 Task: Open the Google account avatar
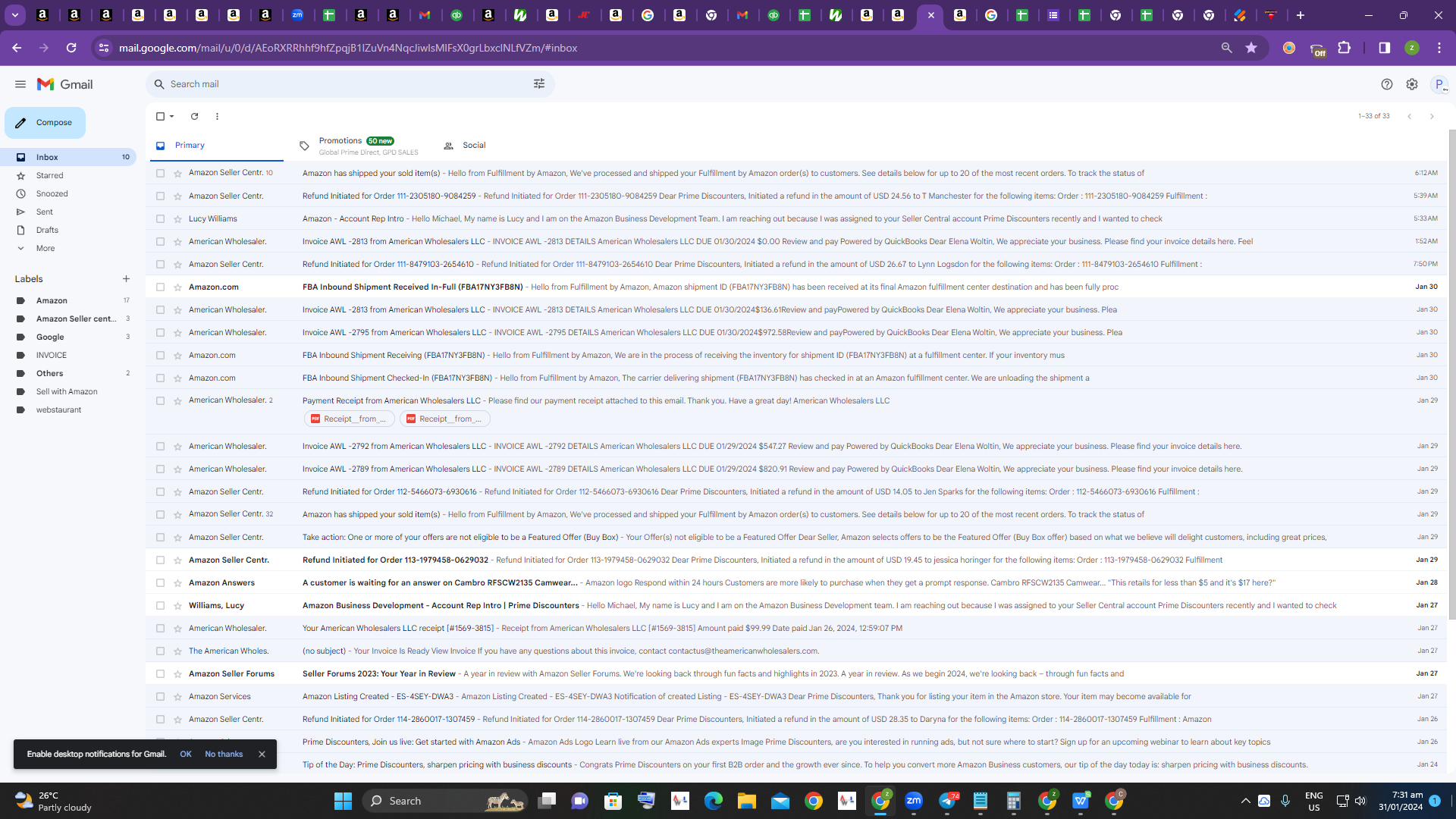(1439, 84)
